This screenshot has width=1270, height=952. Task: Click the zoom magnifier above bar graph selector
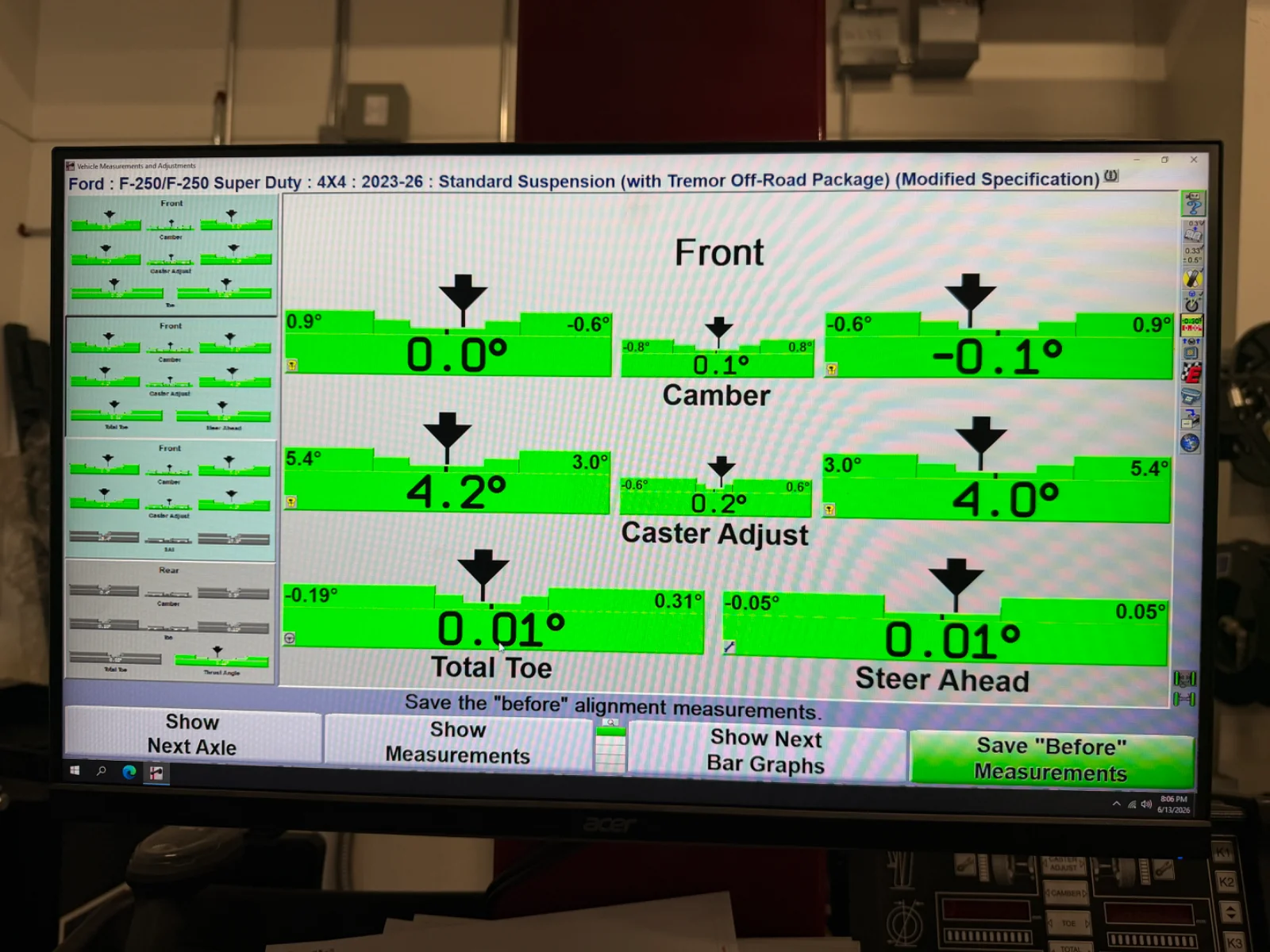click(610, 722)
